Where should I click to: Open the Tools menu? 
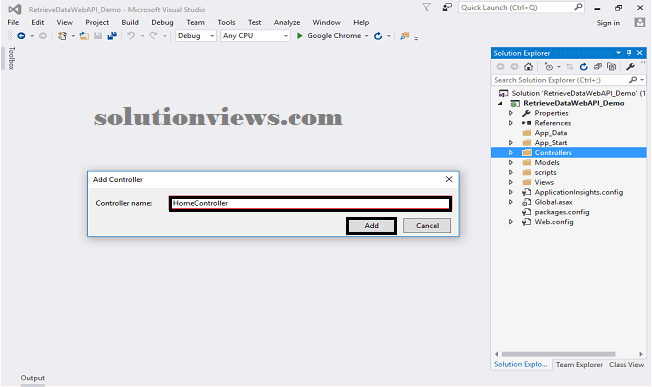[x=226, y=22]
